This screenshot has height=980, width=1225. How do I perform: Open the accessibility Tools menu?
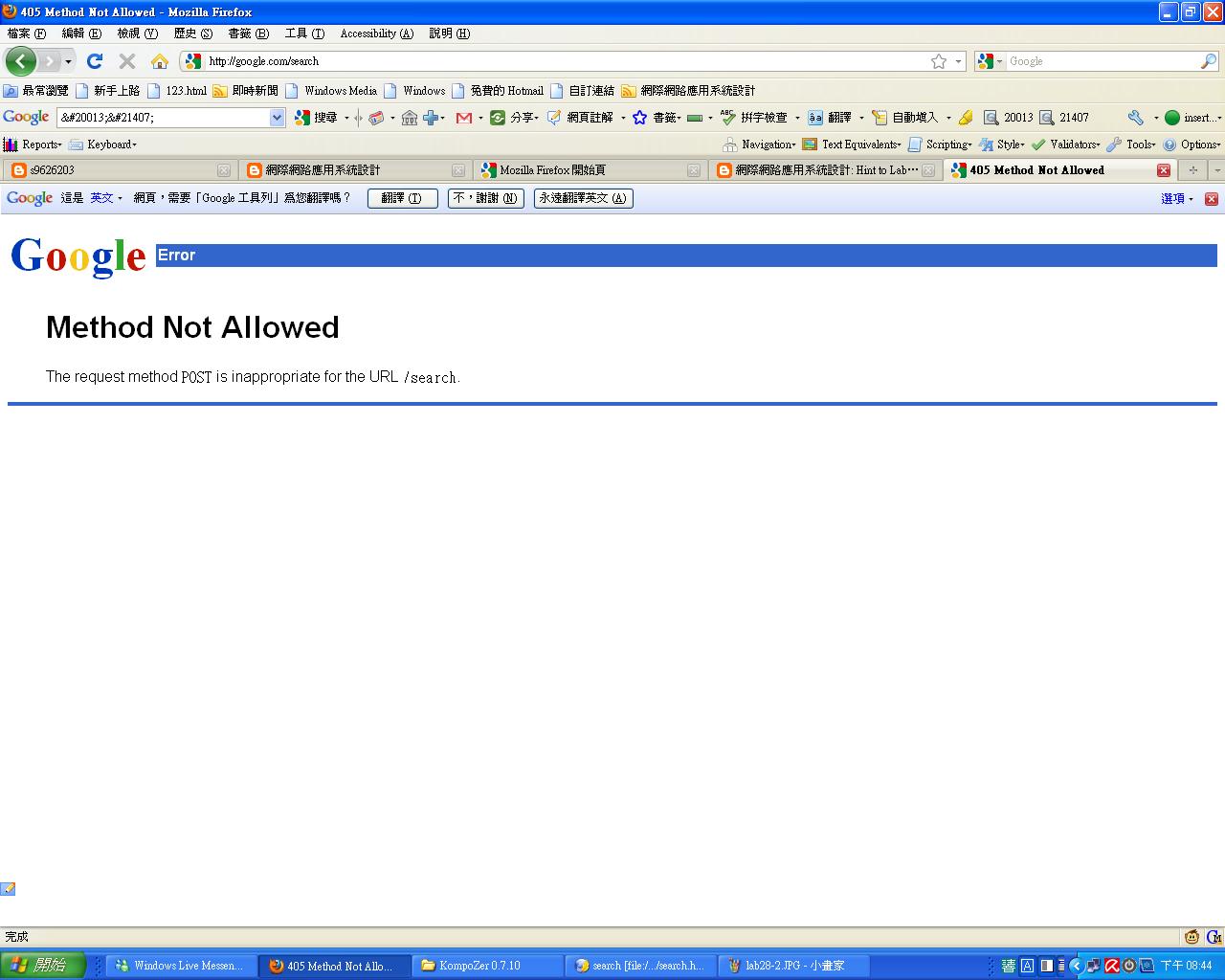1131,145
